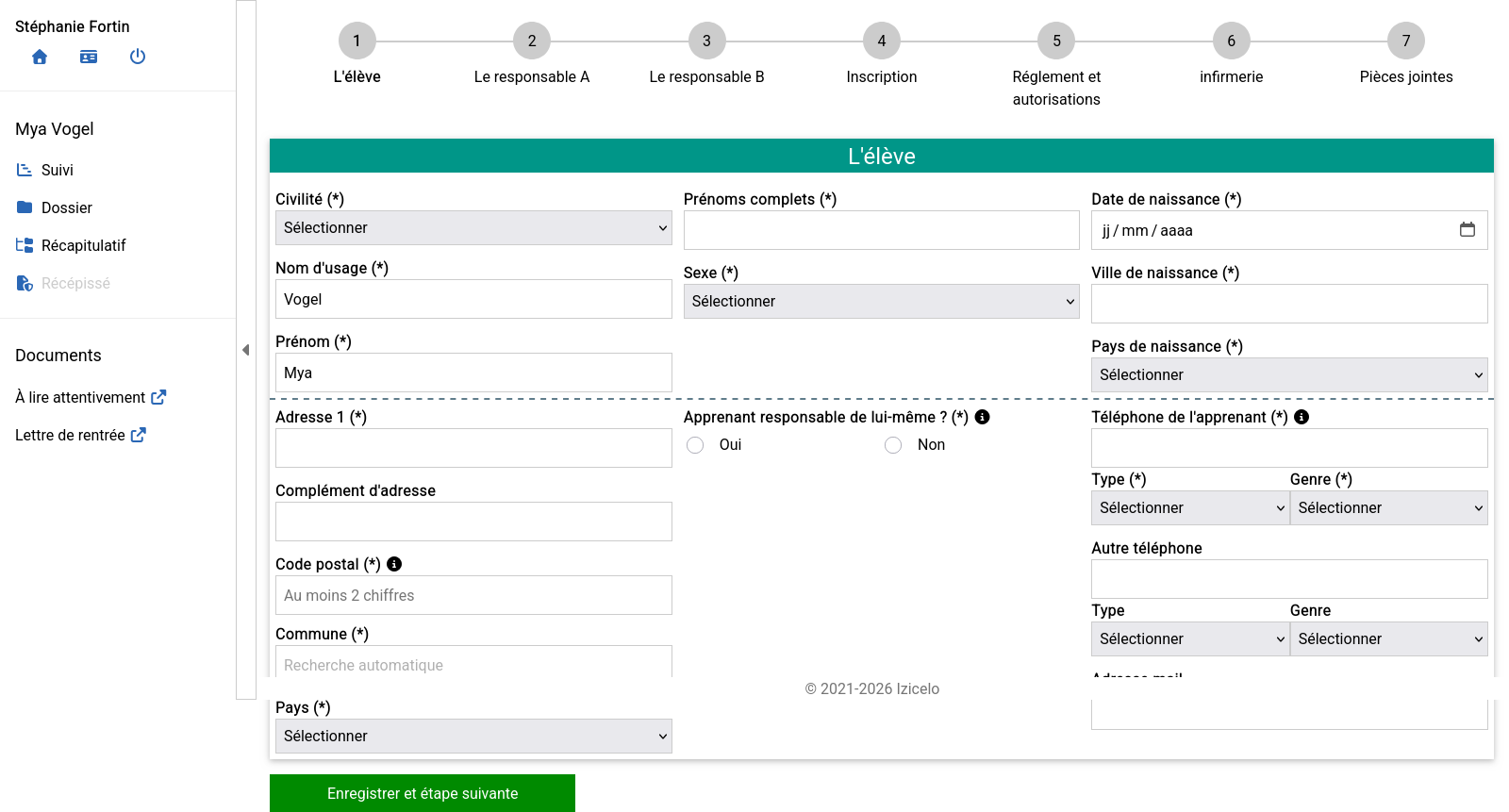Go to step 3 Le responsable B
The image size is (1509, 812).
point(706,41)
